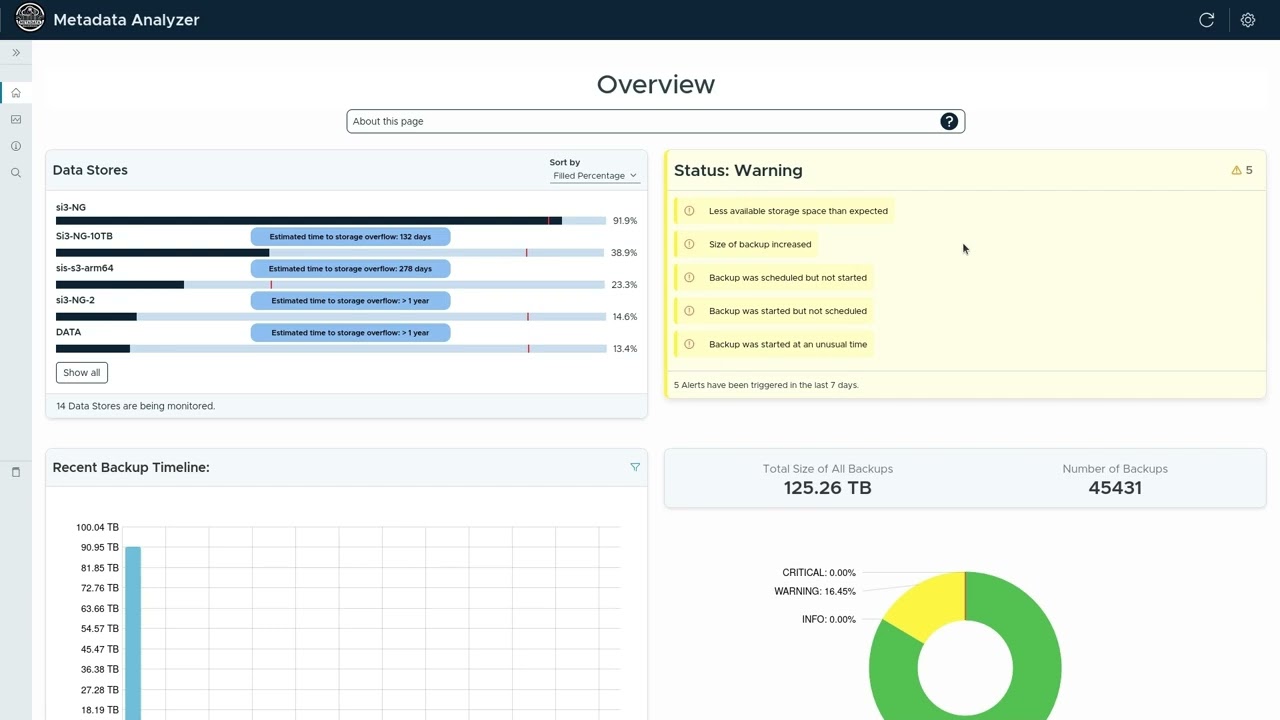Click icon beside Less available storage alert

click(x=689, y=211)
